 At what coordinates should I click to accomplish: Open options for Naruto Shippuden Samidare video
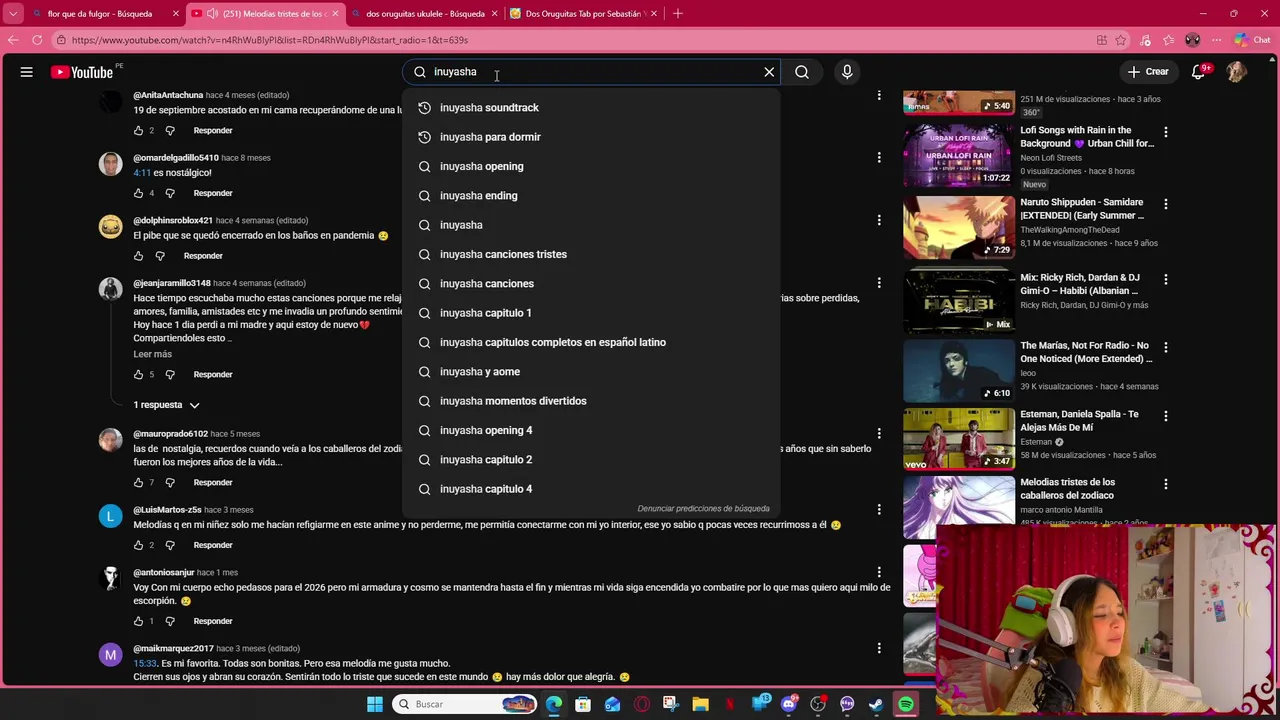click(1165, 204)
